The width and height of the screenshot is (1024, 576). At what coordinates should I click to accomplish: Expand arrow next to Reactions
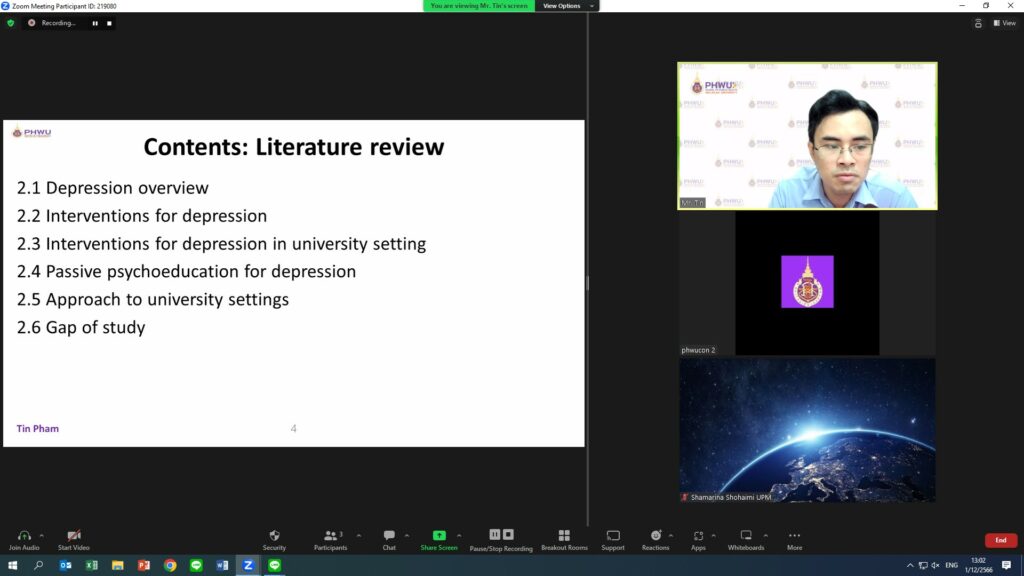tap(671, 536)
